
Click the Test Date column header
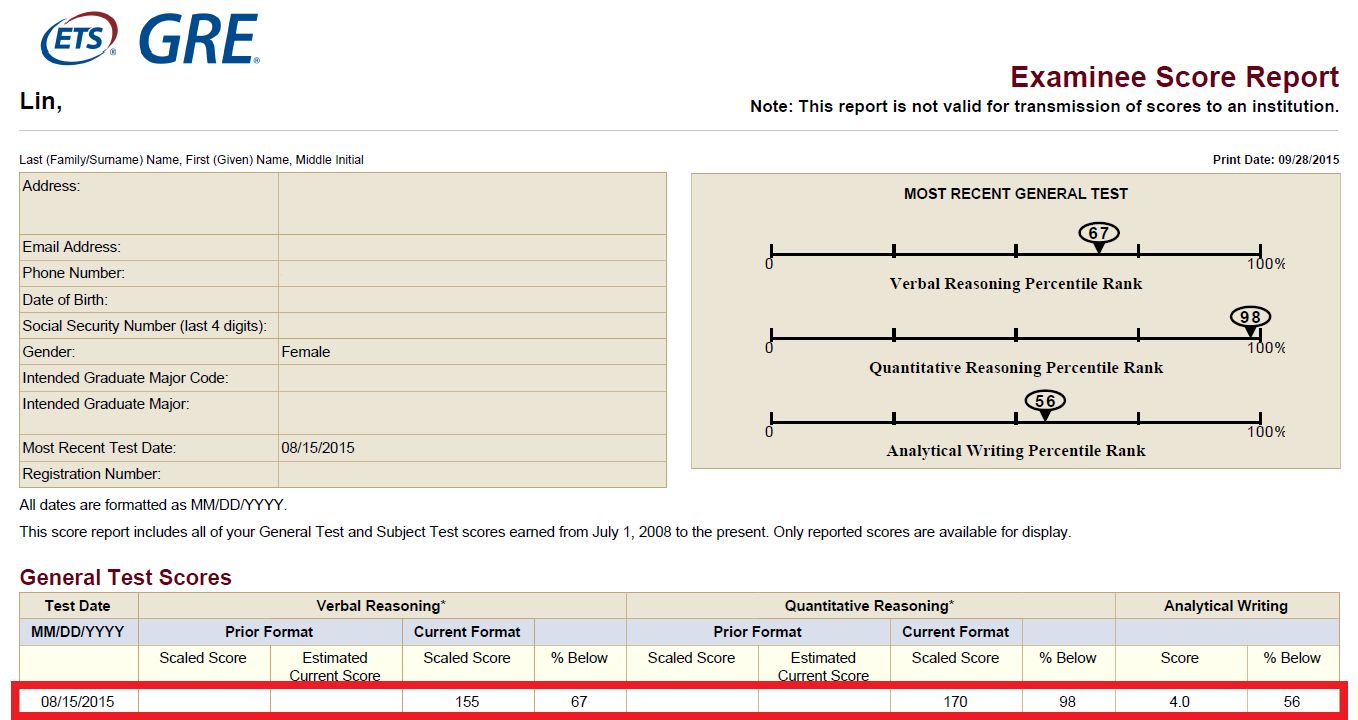coord(78,606)
